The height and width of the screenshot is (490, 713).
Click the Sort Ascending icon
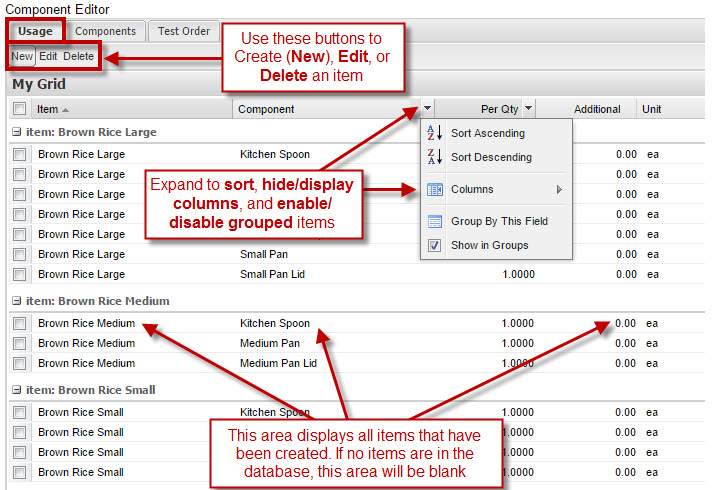(434, 133)
